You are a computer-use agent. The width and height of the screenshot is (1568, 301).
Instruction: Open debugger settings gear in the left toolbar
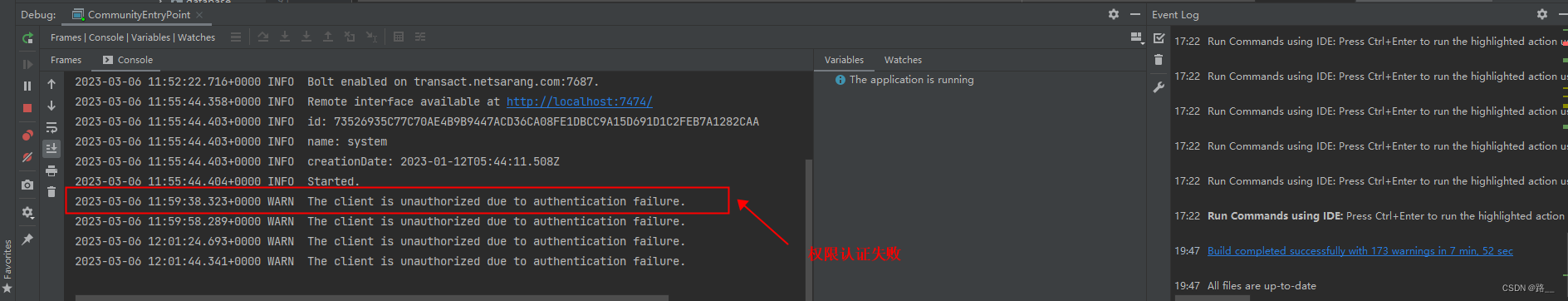pos(27,213)
